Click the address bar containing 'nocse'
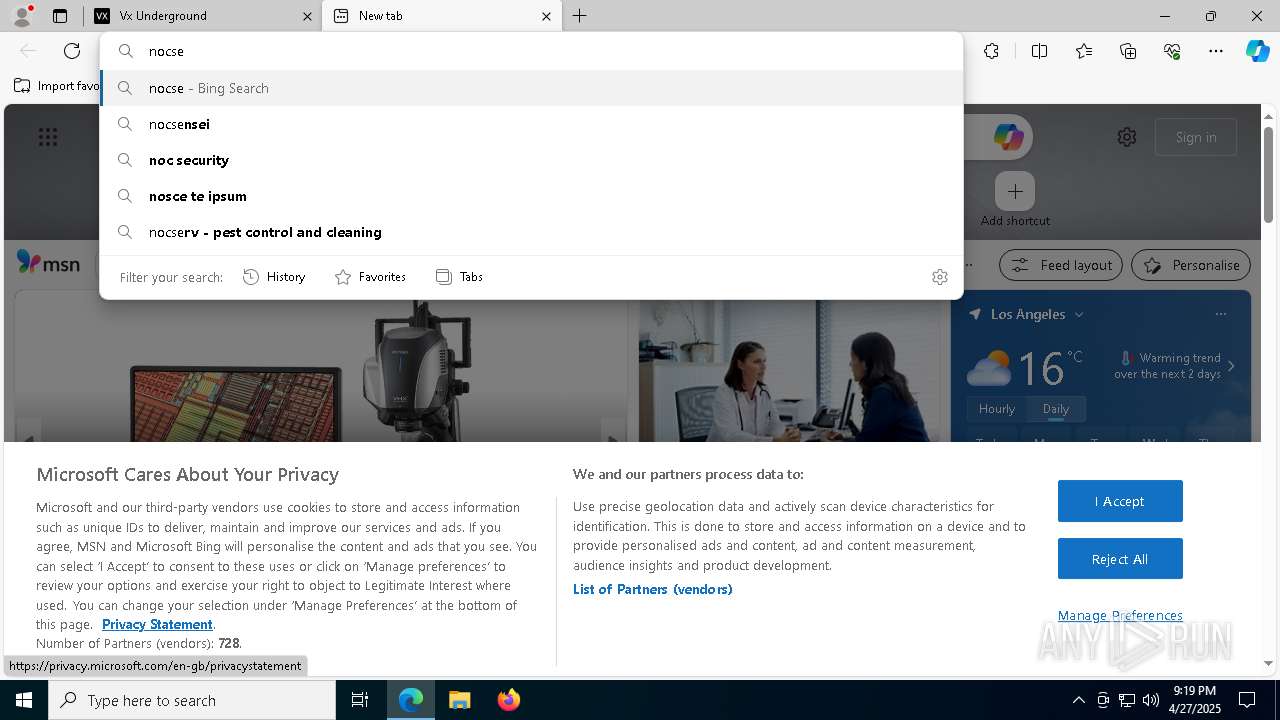The width and height of the screenshot is (1280, 720). click(532, 51)
